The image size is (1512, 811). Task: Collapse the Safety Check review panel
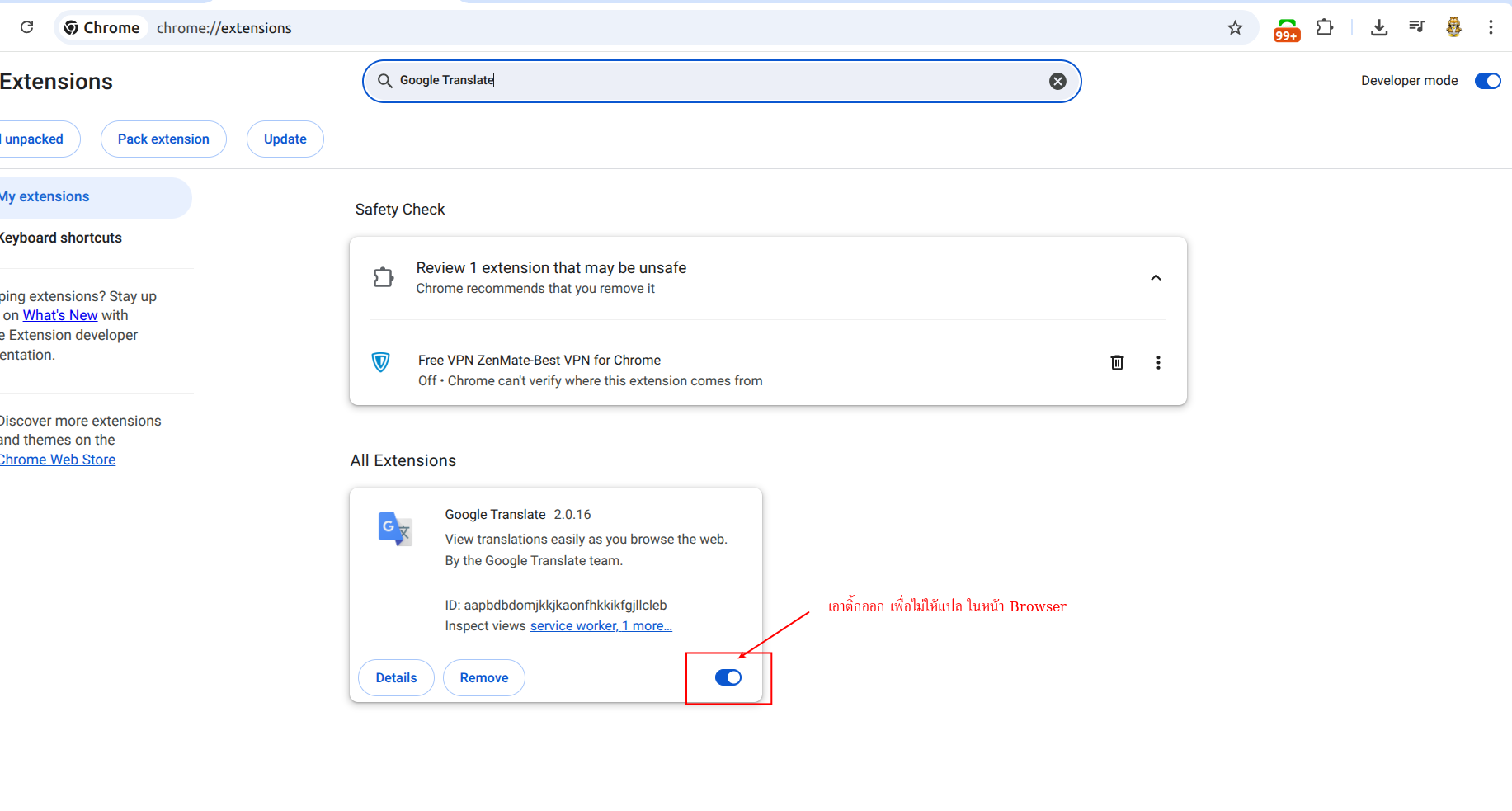pos(1156,278)
